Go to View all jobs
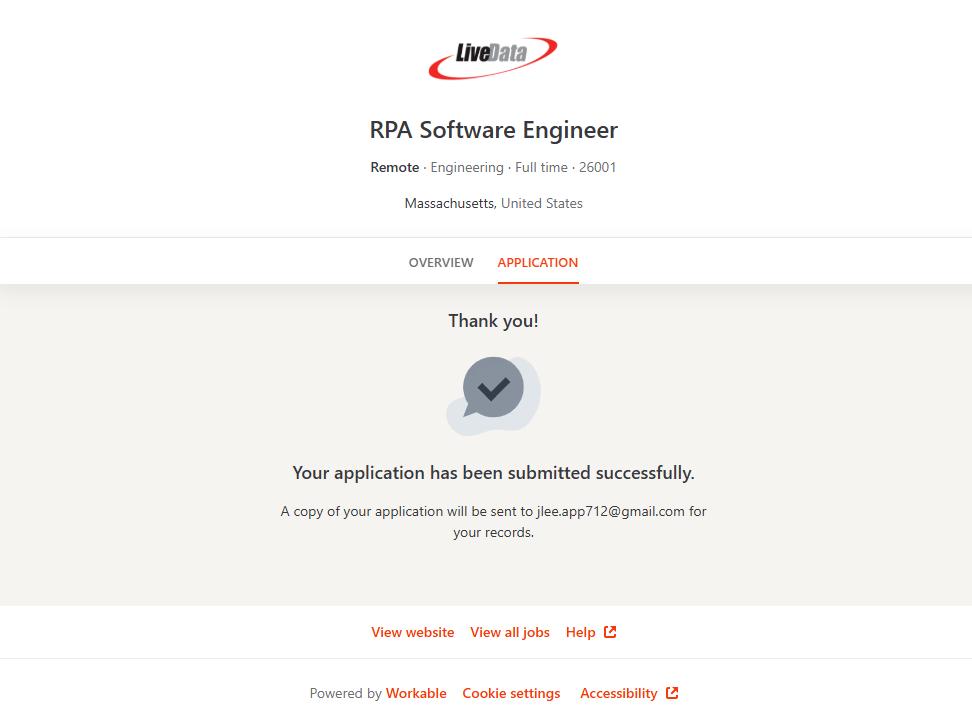Viewport: 972px width, 727px height. [510, 632]
